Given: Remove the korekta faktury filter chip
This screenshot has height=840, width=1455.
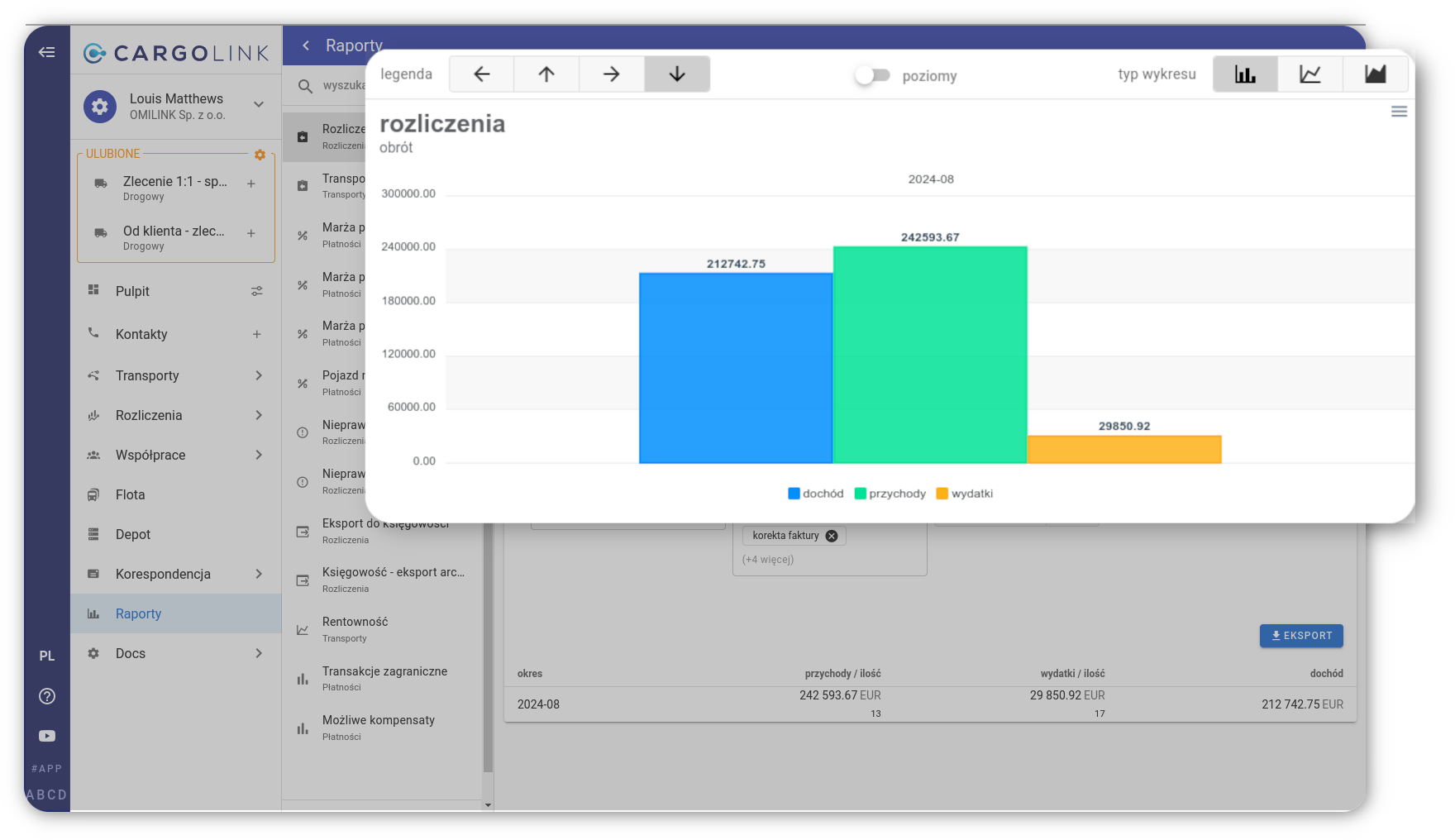Looking at the screenshot, I should [x=832, y=536].
